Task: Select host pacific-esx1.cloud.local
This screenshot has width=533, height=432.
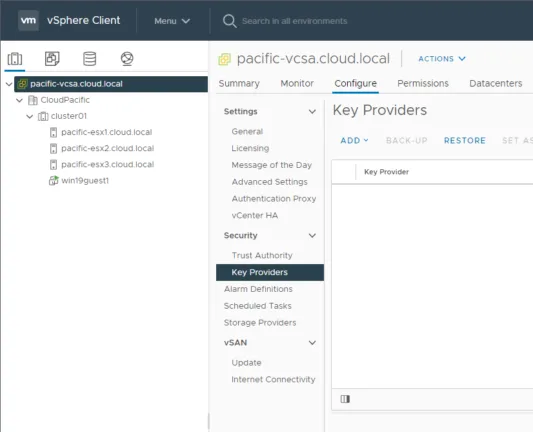Action: pyautogui.click(x=106, y=132)
